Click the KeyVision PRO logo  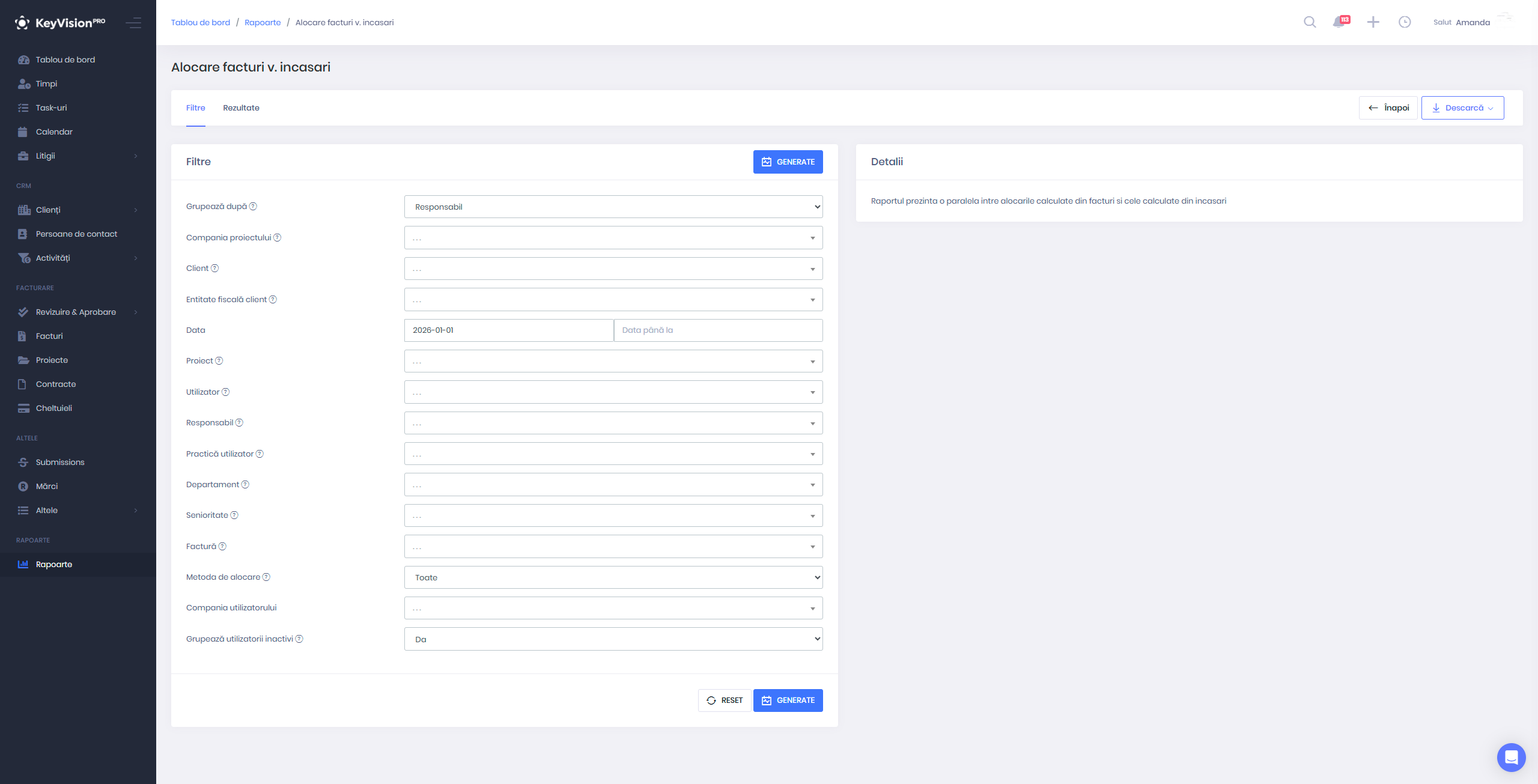[60, 23]
